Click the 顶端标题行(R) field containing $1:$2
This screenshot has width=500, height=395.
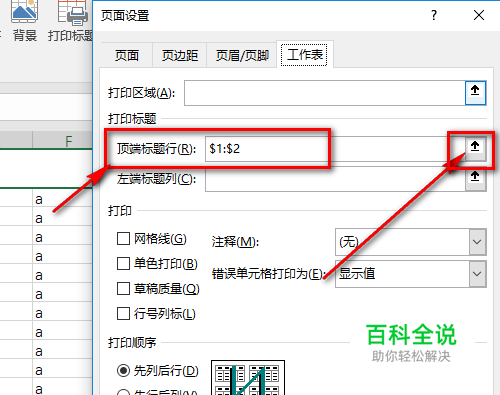click(335, 149)
